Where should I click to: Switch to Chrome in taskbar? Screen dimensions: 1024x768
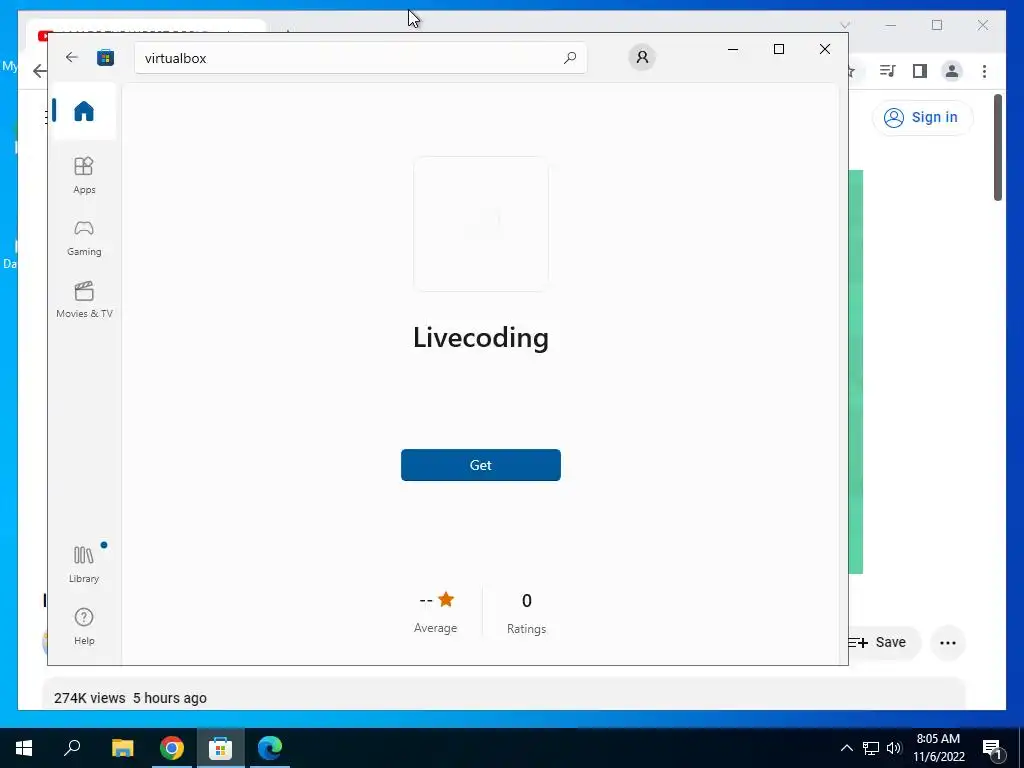point(172,748)
